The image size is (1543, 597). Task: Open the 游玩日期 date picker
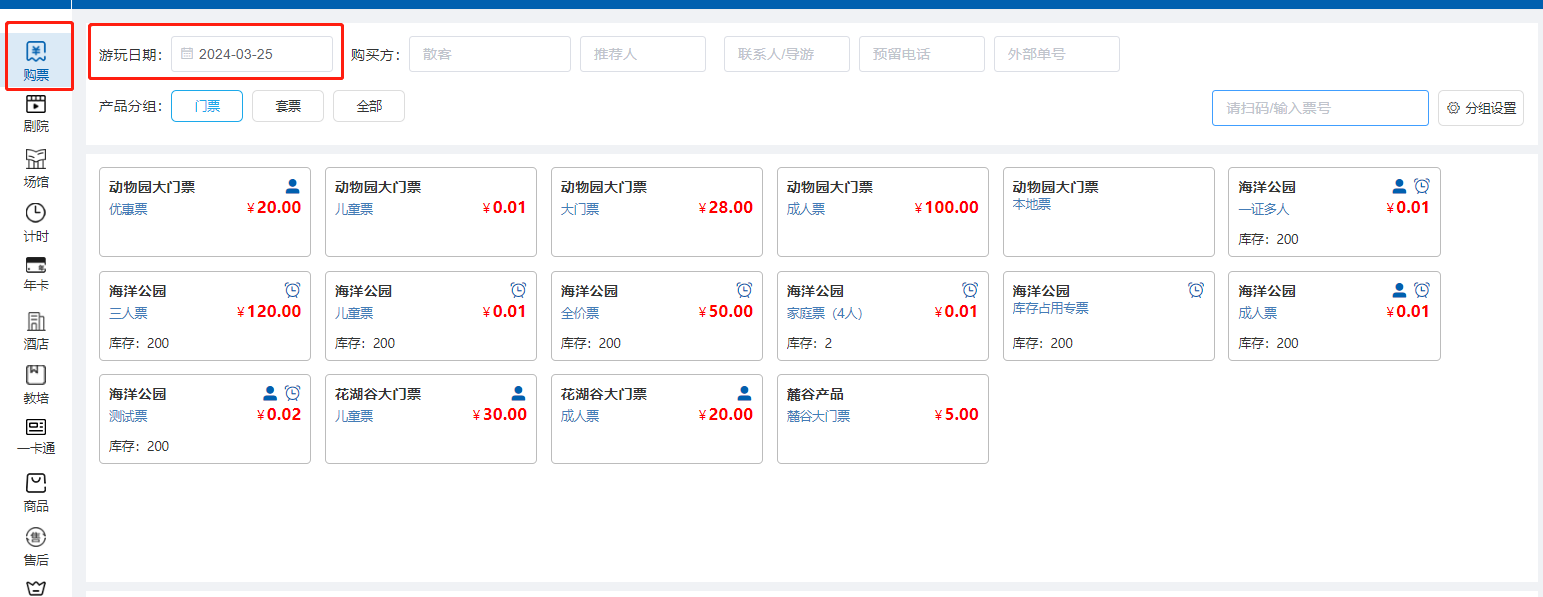point(252,54)
